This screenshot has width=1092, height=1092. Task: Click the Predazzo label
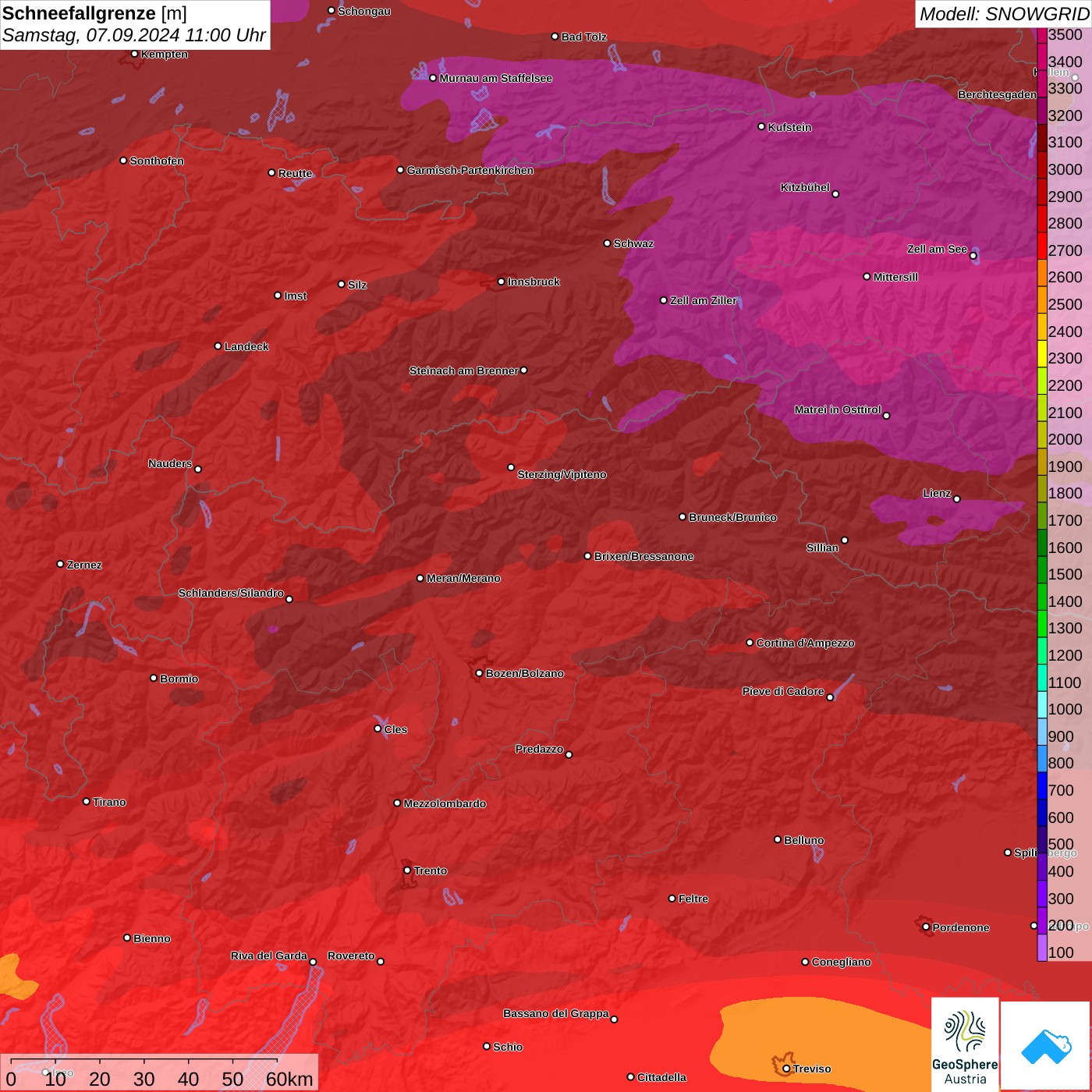click(539, 749)
